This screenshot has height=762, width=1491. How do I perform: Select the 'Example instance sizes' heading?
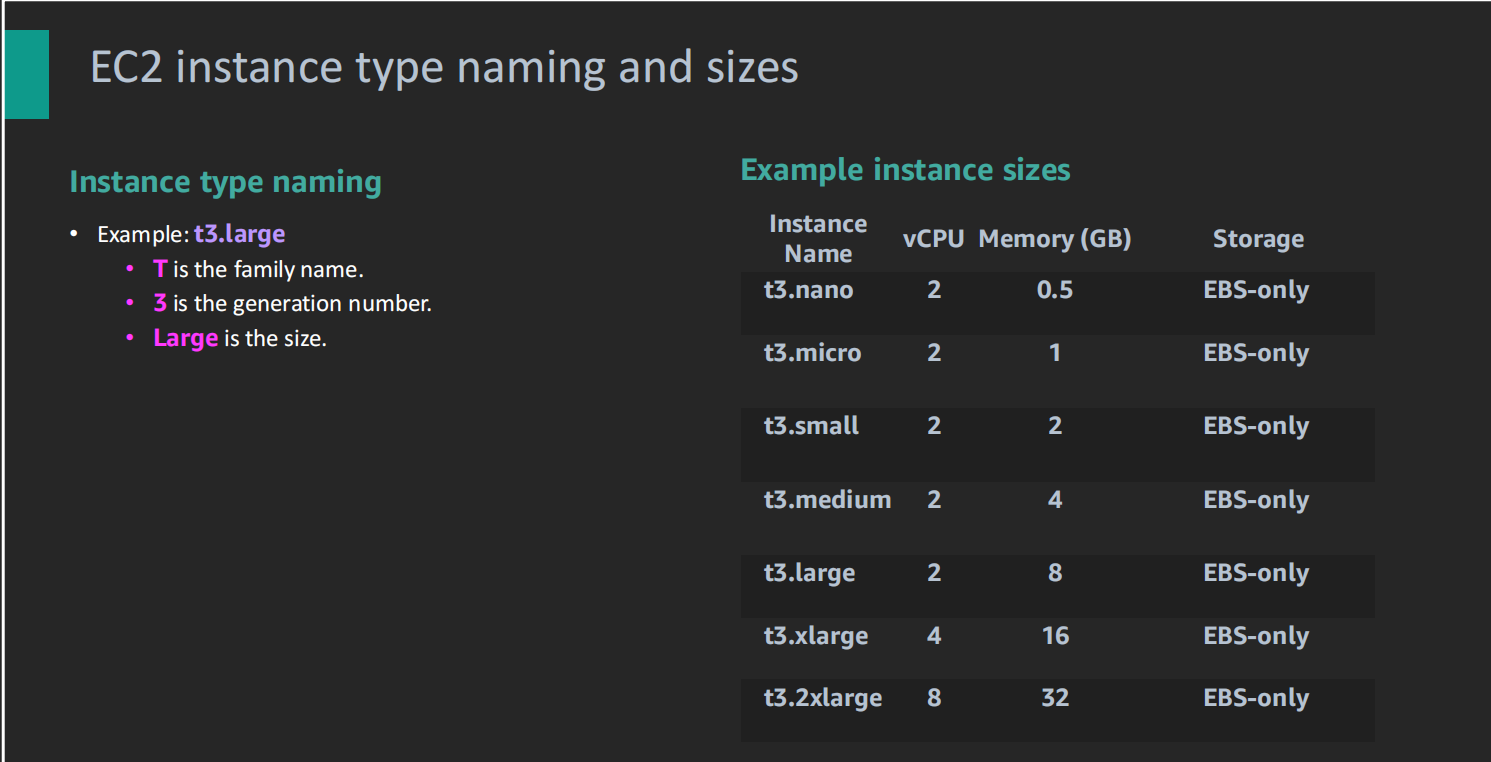[x=905, y=170]
